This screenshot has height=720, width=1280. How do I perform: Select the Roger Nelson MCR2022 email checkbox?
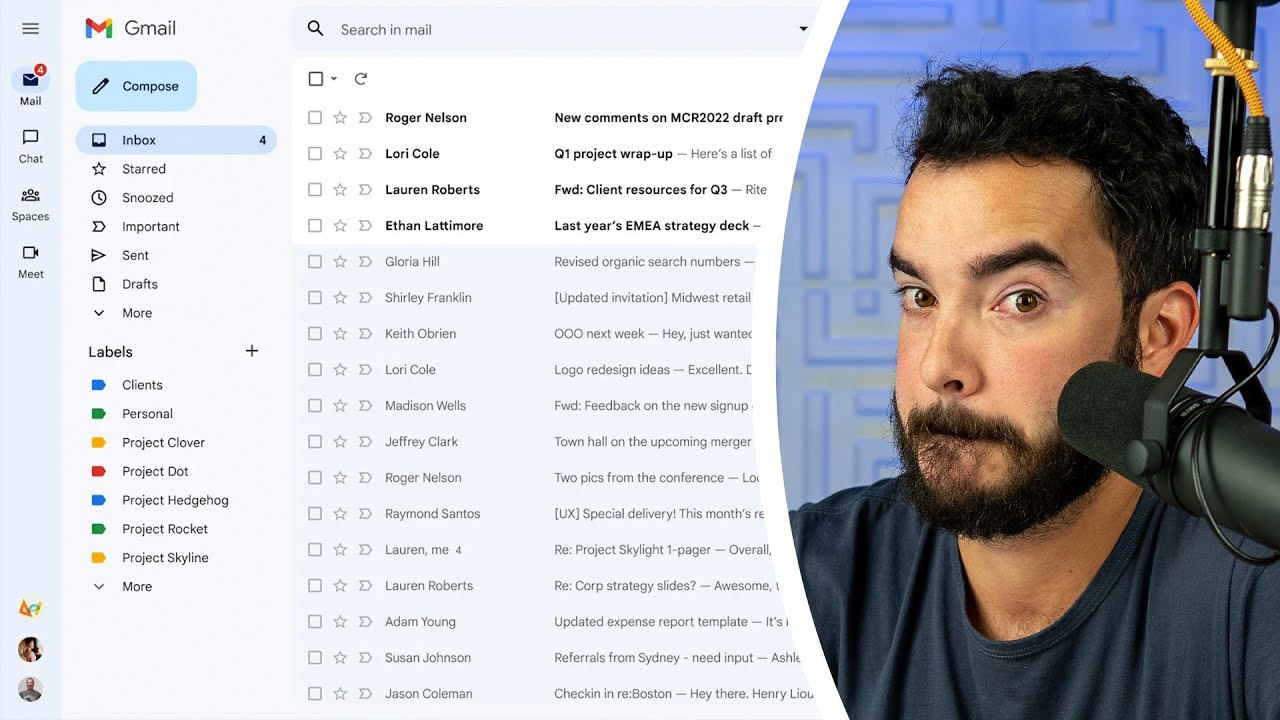(x=315, y=118)
